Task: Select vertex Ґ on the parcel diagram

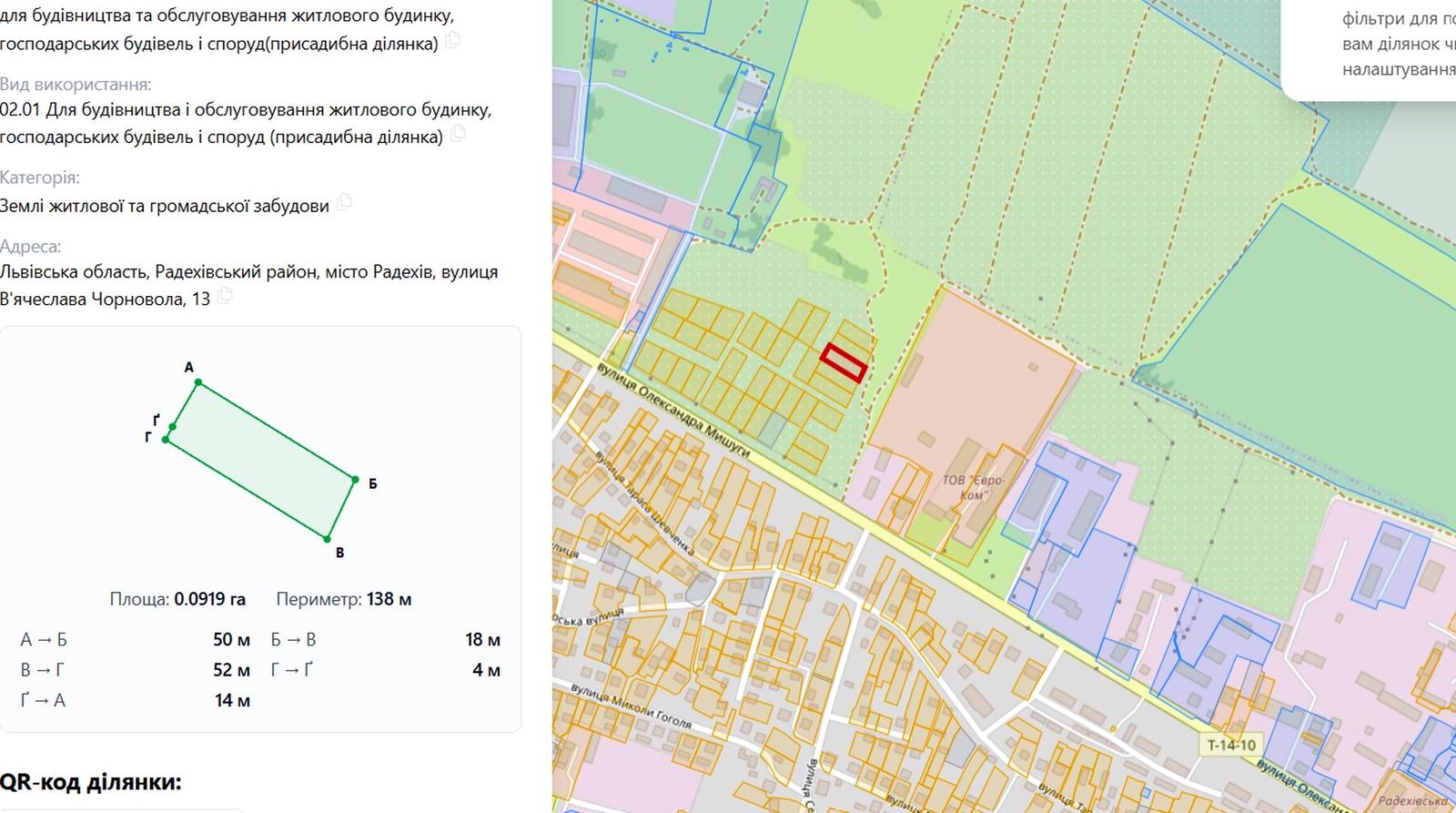Action: pos(172,426)
